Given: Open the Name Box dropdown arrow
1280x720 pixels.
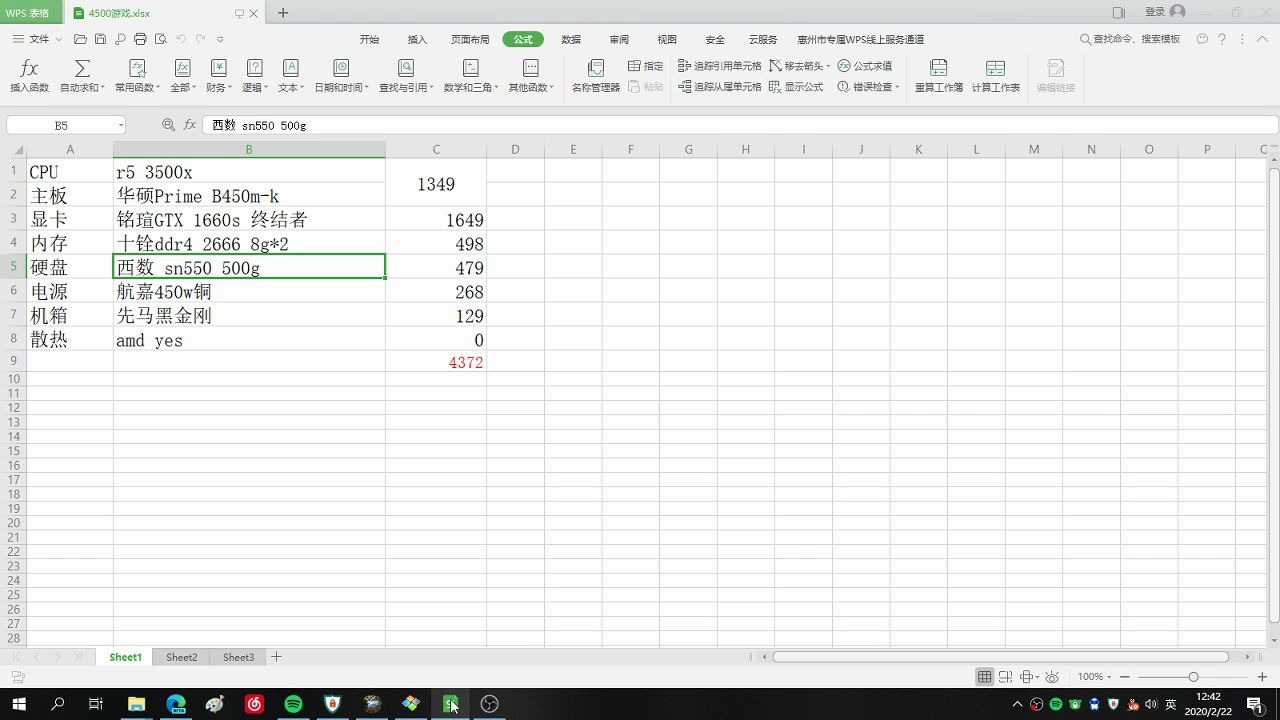Looking at the screenshot, I should click(121, 126).
